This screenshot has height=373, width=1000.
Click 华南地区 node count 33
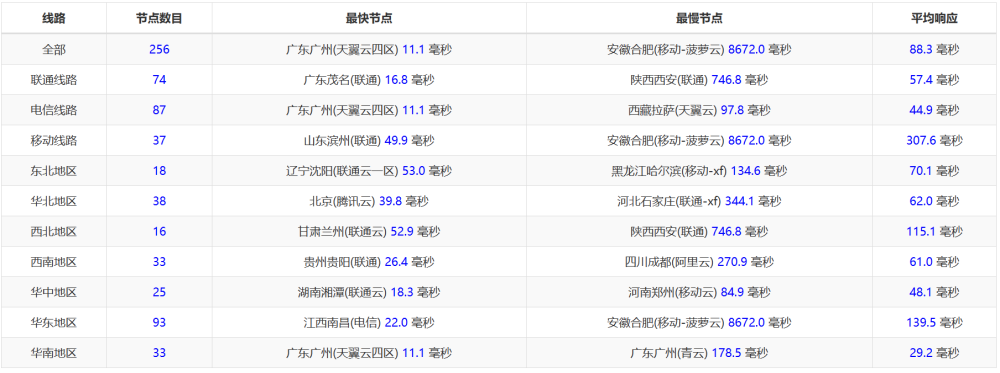(159, 353)
